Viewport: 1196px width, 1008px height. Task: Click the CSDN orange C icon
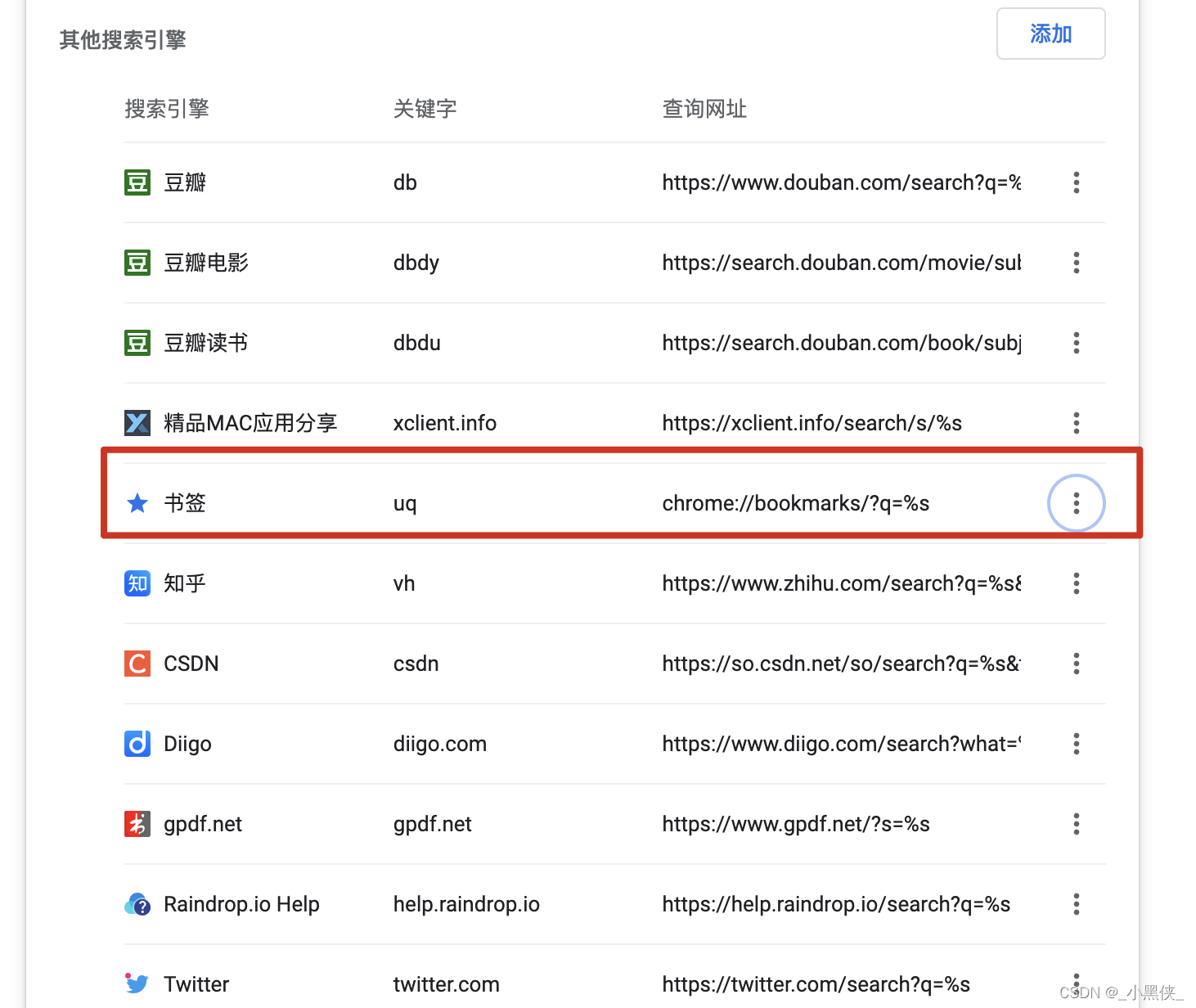(x=137, y=664)
